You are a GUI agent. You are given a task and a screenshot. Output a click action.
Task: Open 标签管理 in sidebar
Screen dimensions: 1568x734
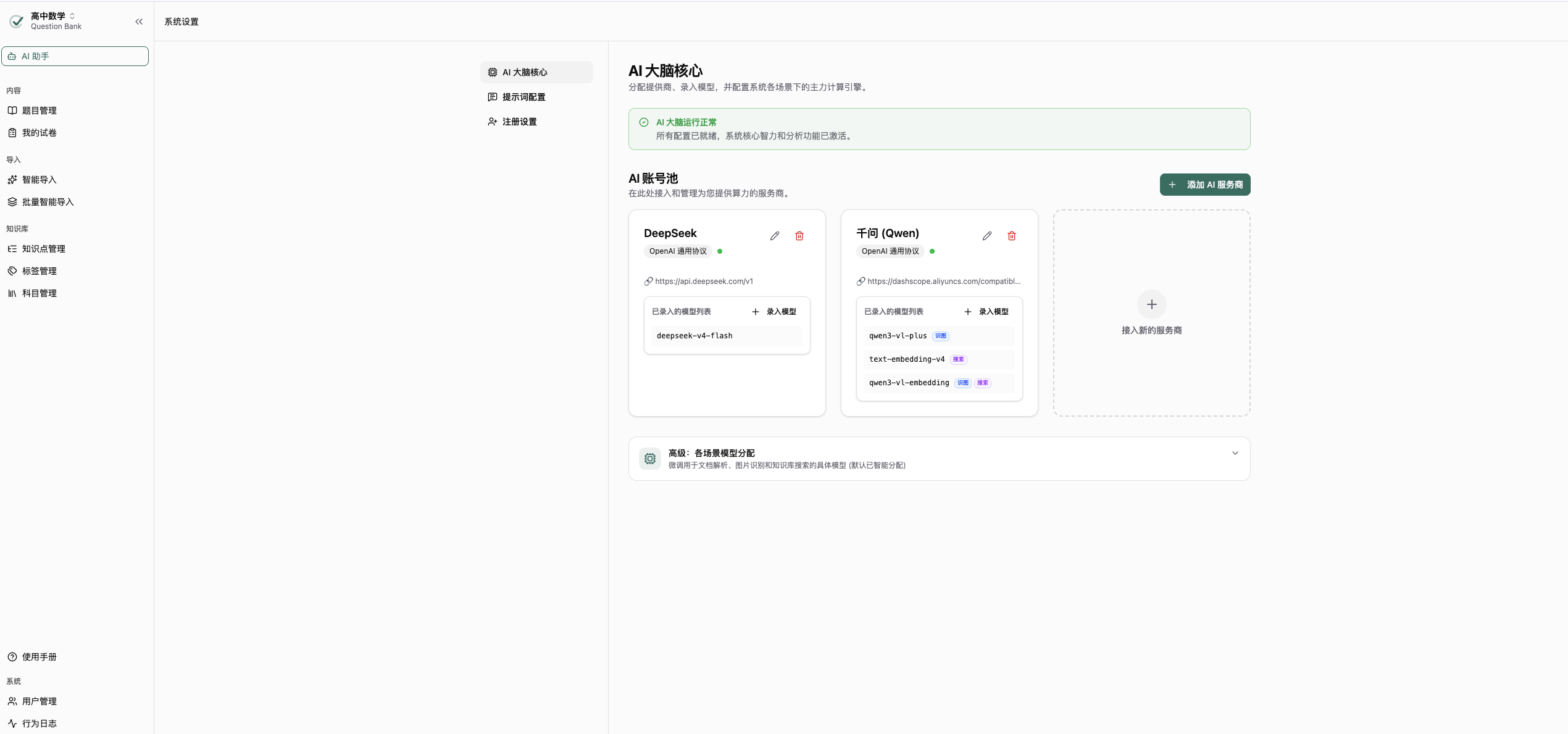click(40, 271)
